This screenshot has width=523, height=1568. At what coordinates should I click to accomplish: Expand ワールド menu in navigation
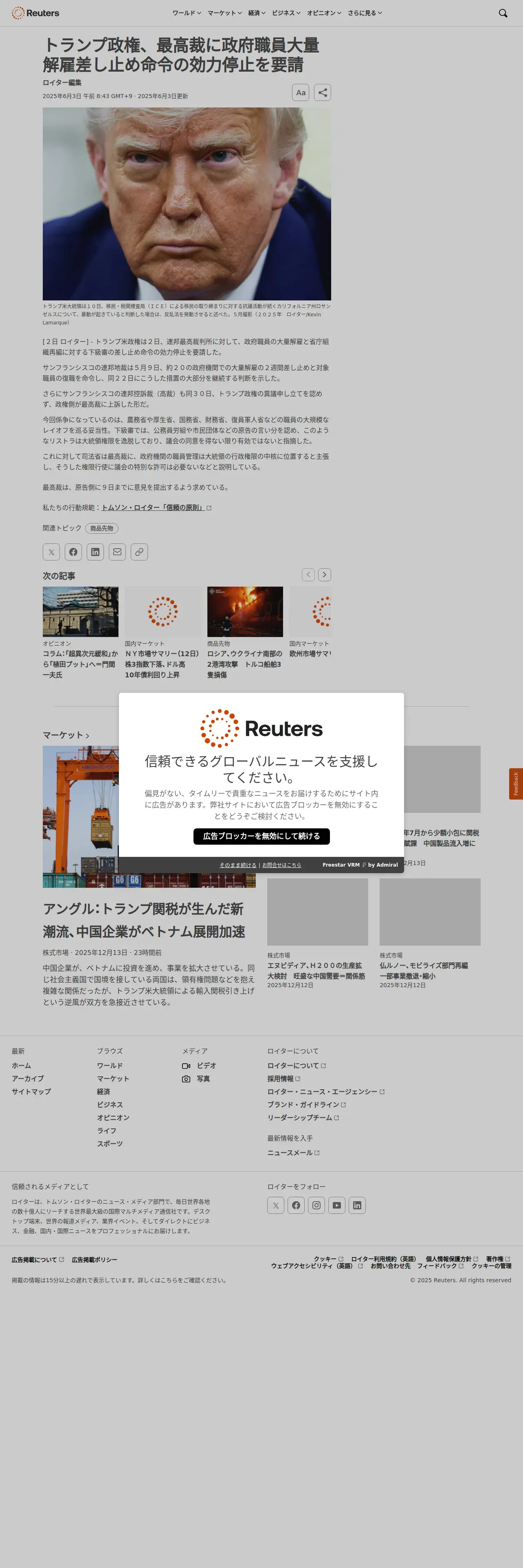coord(186,13)
